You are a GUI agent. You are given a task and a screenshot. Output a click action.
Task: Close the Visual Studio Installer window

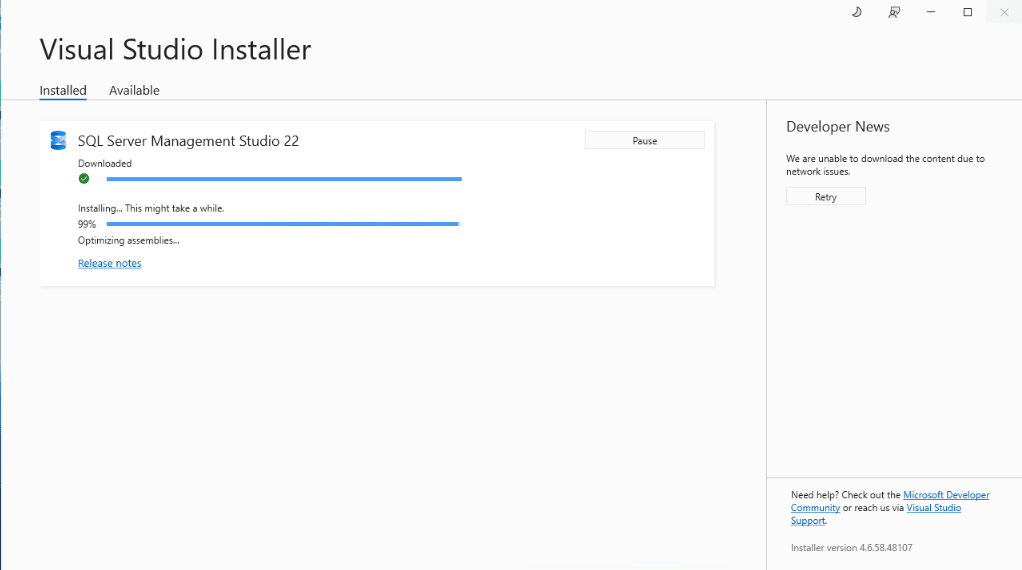1004,12
